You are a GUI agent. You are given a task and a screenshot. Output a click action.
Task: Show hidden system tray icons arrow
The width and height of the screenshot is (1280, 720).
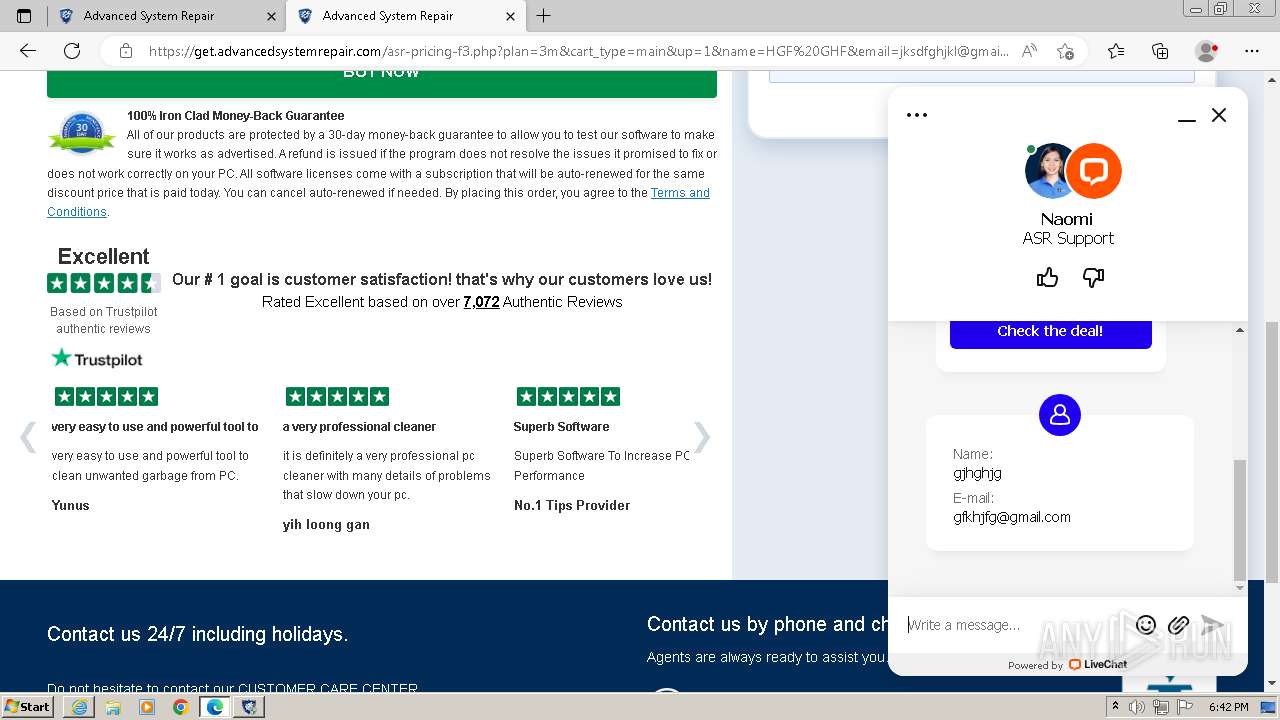1115,707
